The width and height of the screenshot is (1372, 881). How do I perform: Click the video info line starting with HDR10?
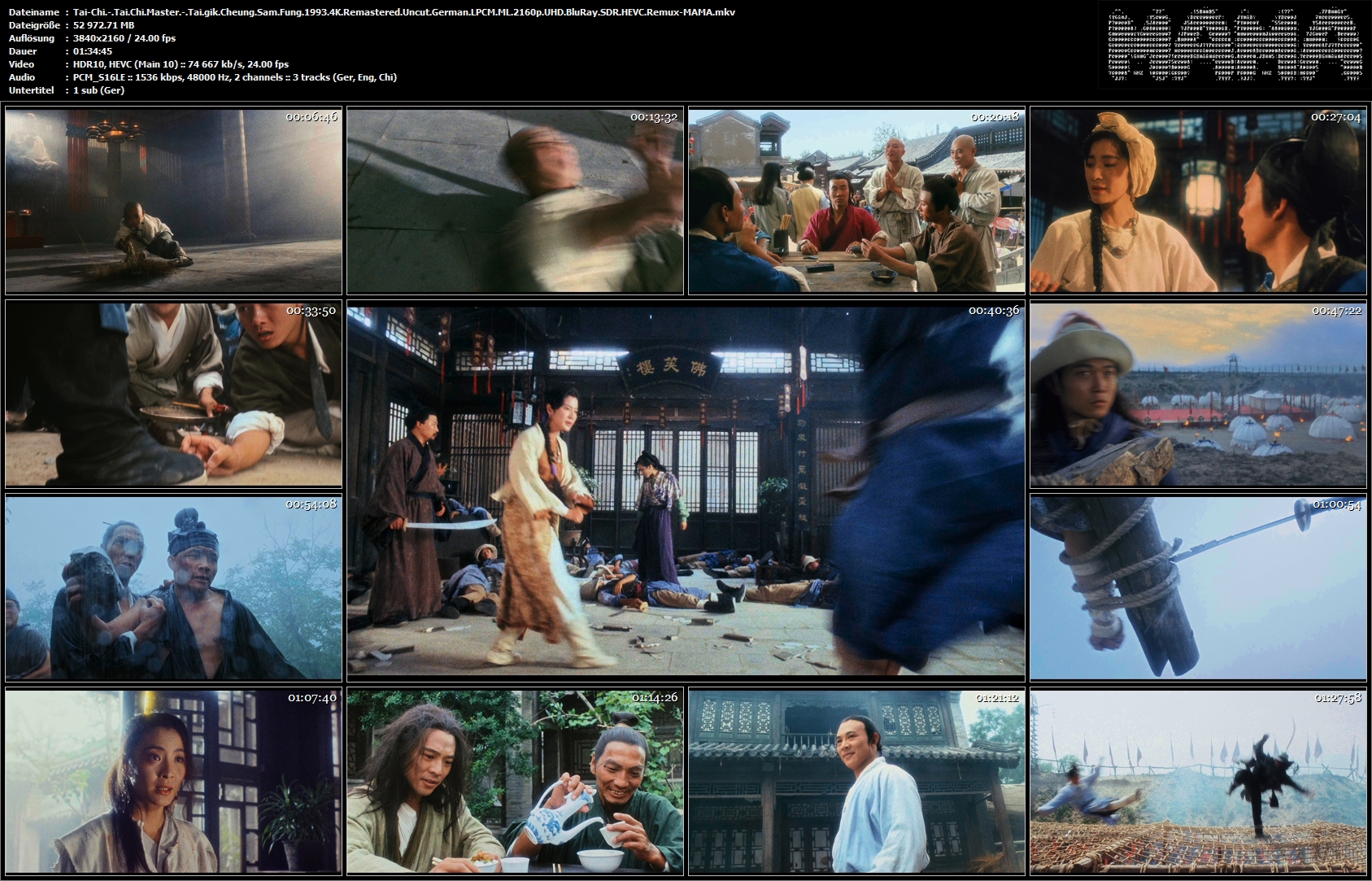181,64
